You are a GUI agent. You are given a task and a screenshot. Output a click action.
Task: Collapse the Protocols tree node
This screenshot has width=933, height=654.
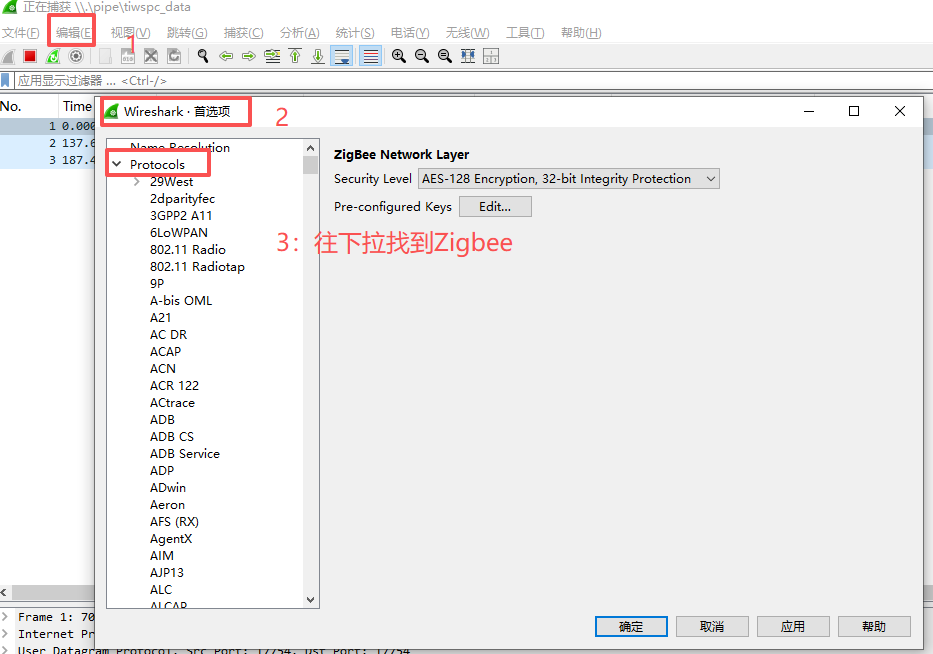117,164
